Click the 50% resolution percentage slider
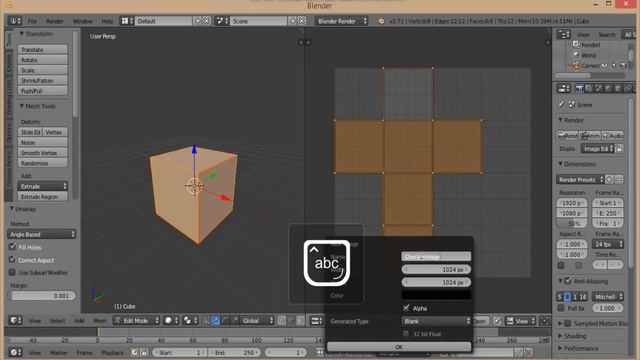Screen dimensions: 640x360 [572, 223]
